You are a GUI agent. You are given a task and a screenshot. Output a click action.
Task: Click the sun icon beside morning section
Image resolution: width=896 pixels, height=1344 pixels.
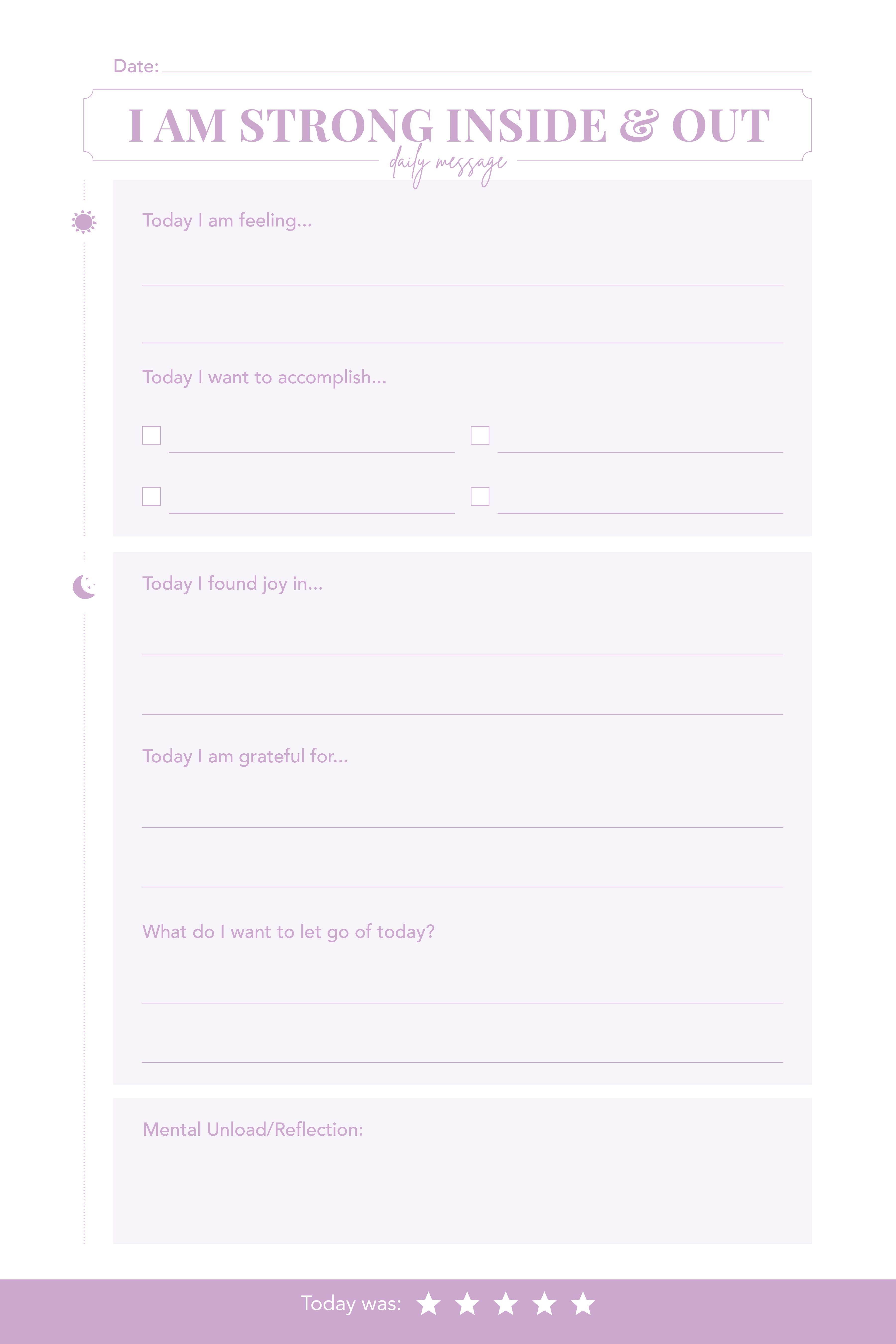coord(84,222)
